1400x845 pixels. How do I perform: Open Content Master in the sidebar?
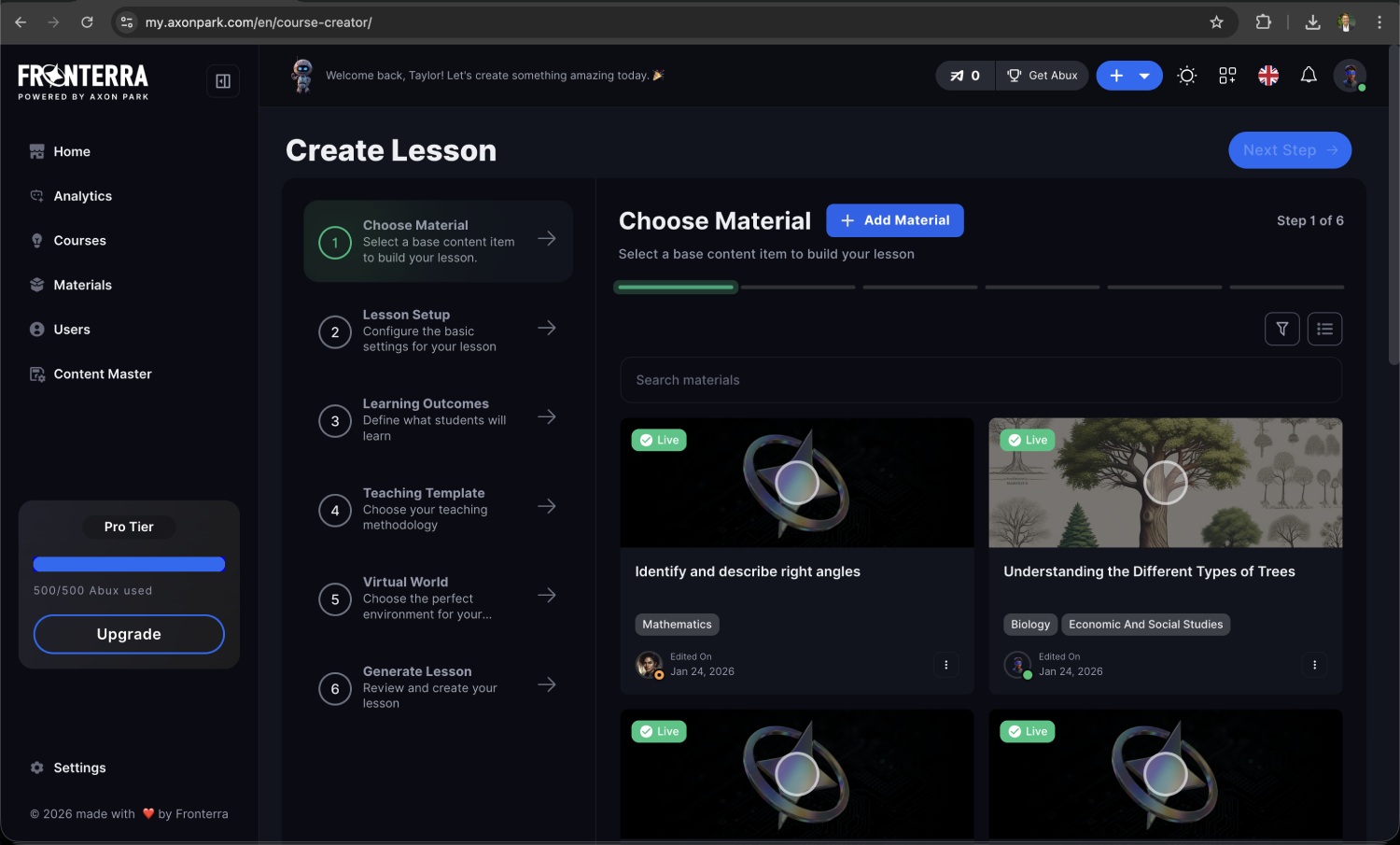(x=102, y=374)
